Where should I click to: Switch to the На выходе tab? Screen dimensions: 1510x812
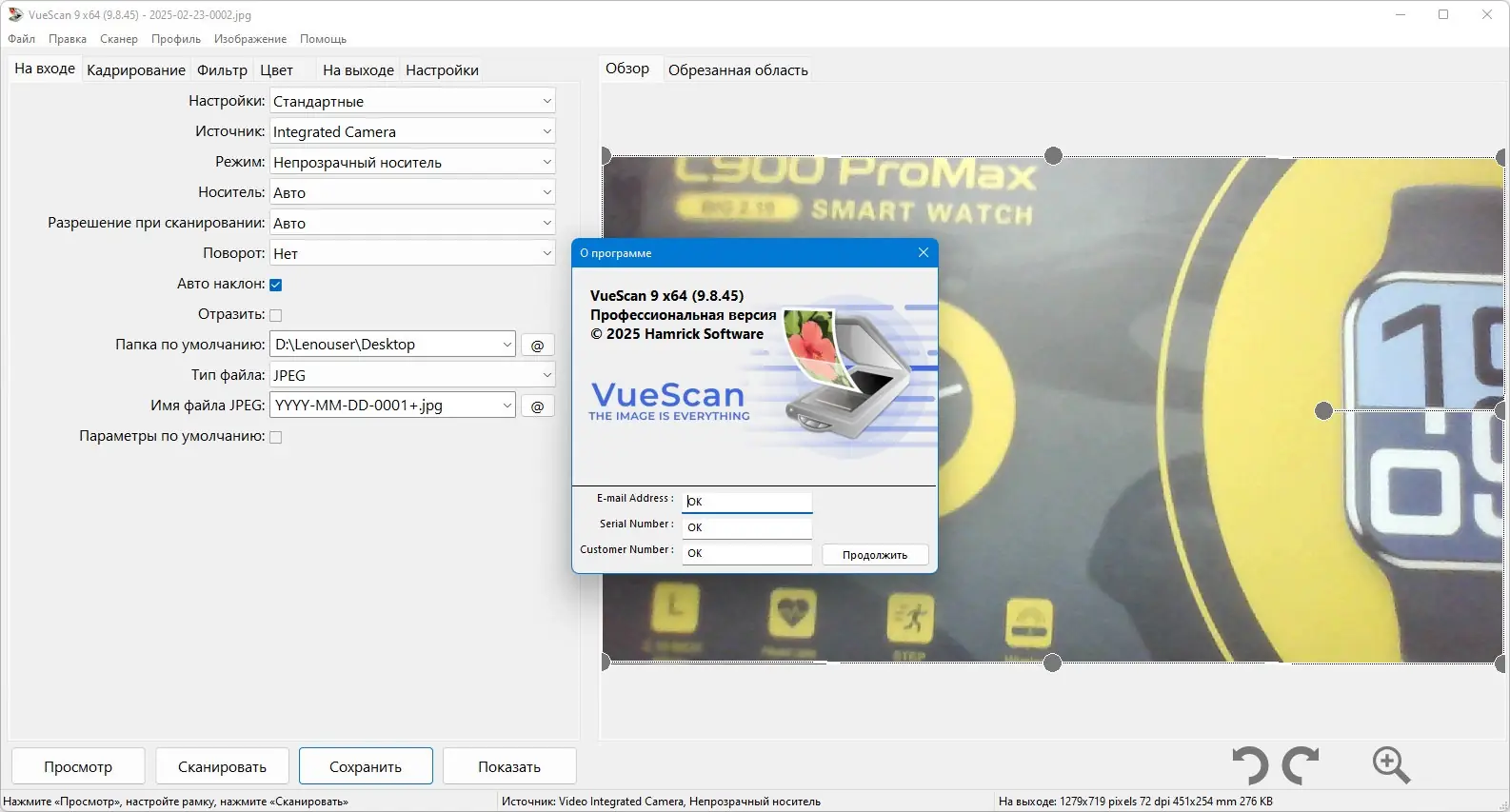pyautogui.click(x=358, y=70)
